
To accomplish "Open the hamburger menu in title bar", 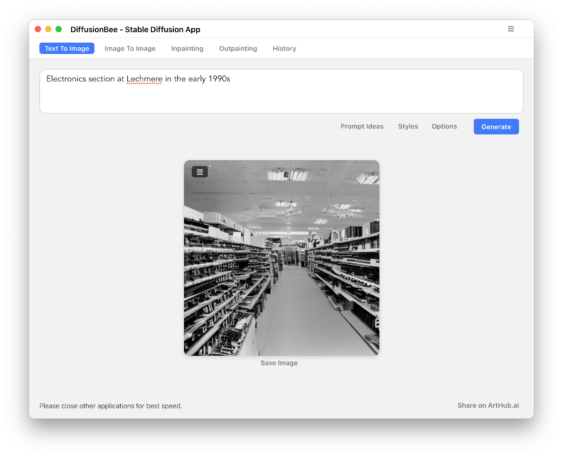I will click(x=511, y=29).
